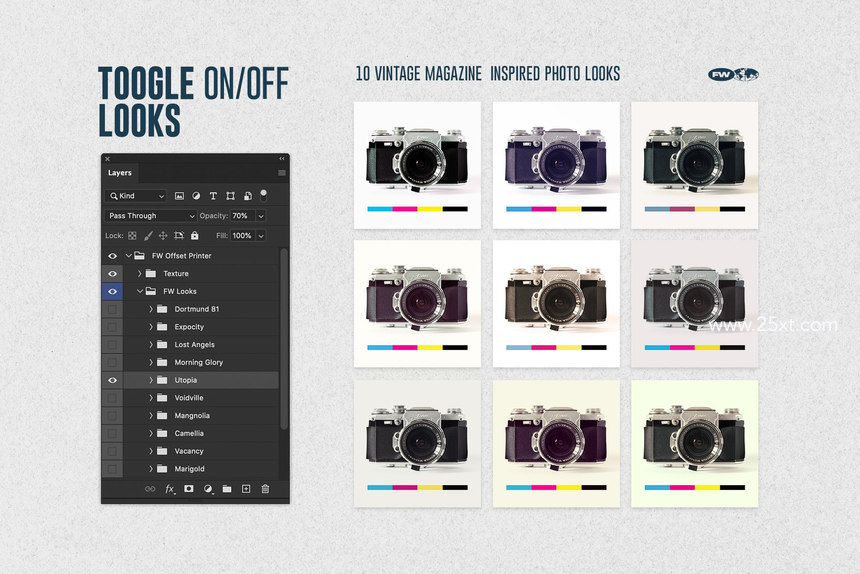This screenshot has height=574, width=860.
Task: Filter layers by shape layer icon
Action: point(230,196)
